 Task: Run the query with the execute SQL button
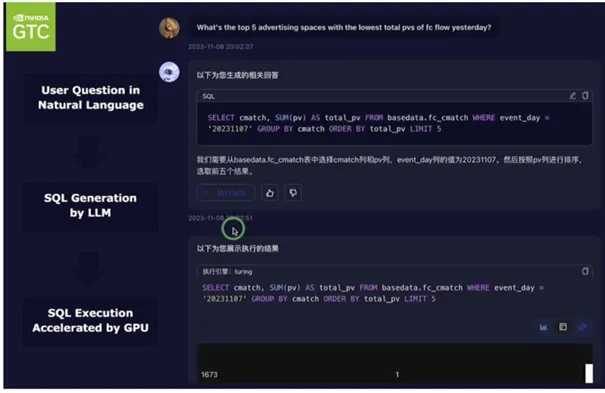226,192
